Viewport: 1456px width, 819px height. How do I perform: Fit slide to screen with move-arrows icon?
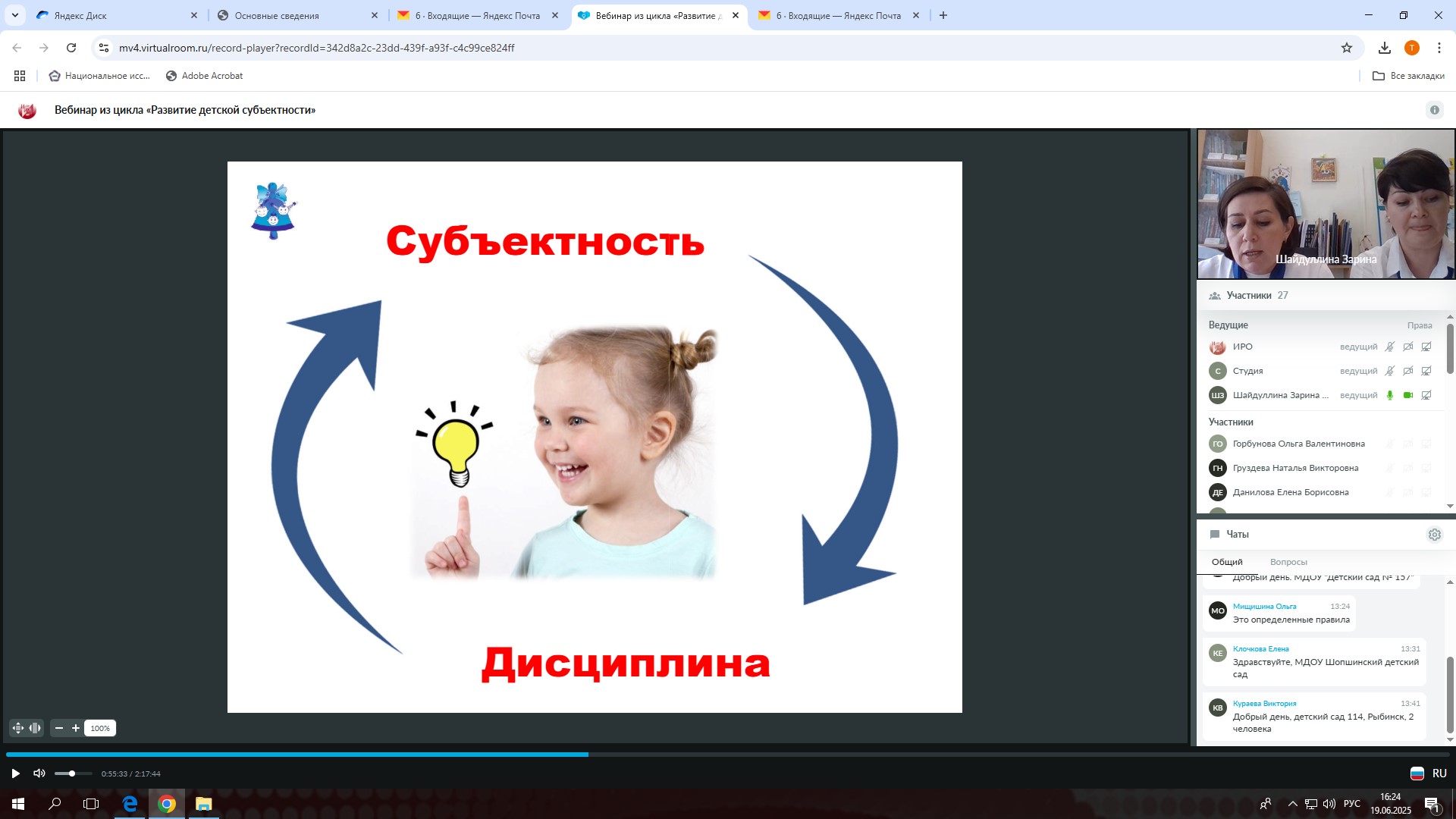tap(18, 728)
